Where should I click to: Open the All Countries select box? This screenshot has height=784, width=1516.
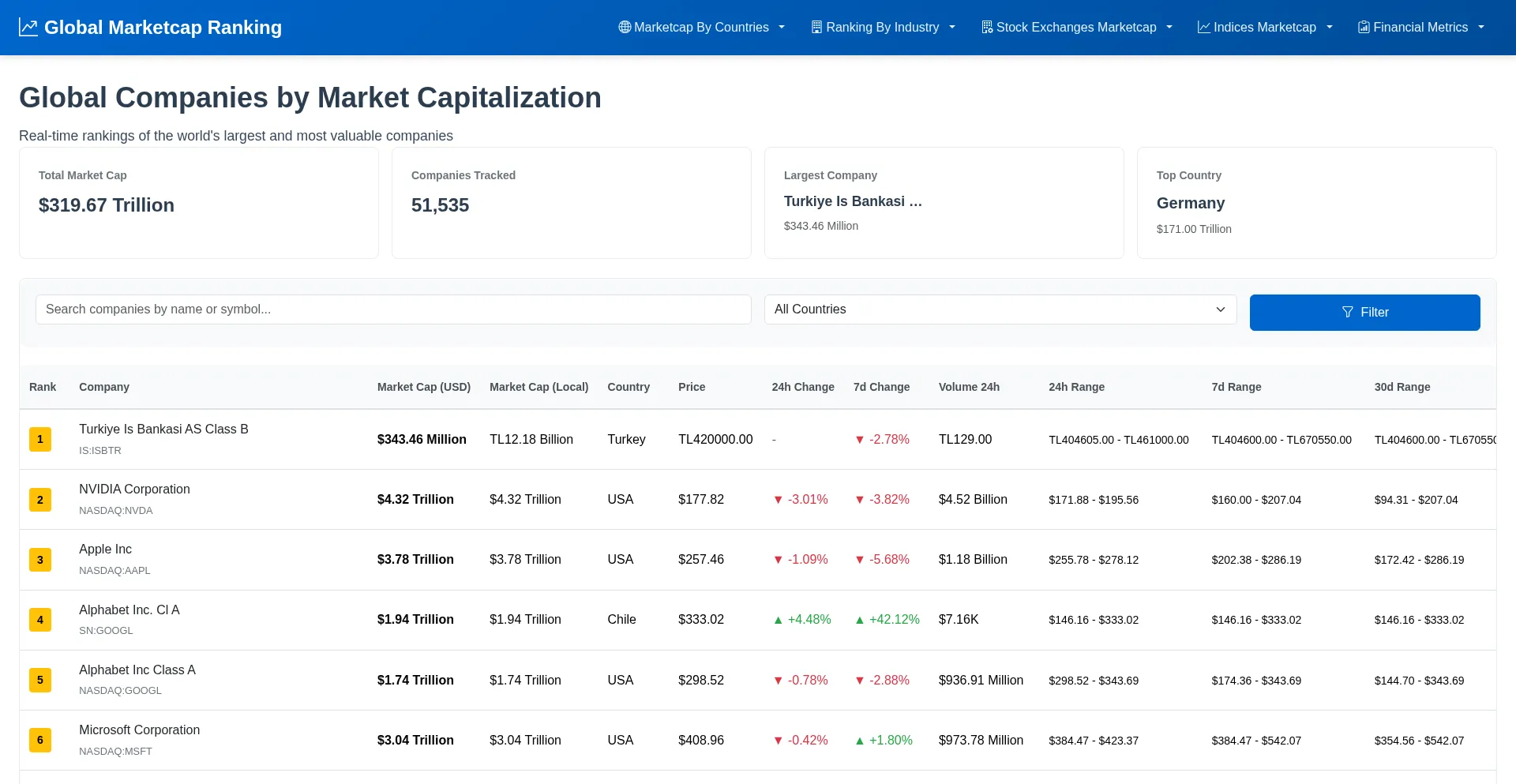point(1000,309)
